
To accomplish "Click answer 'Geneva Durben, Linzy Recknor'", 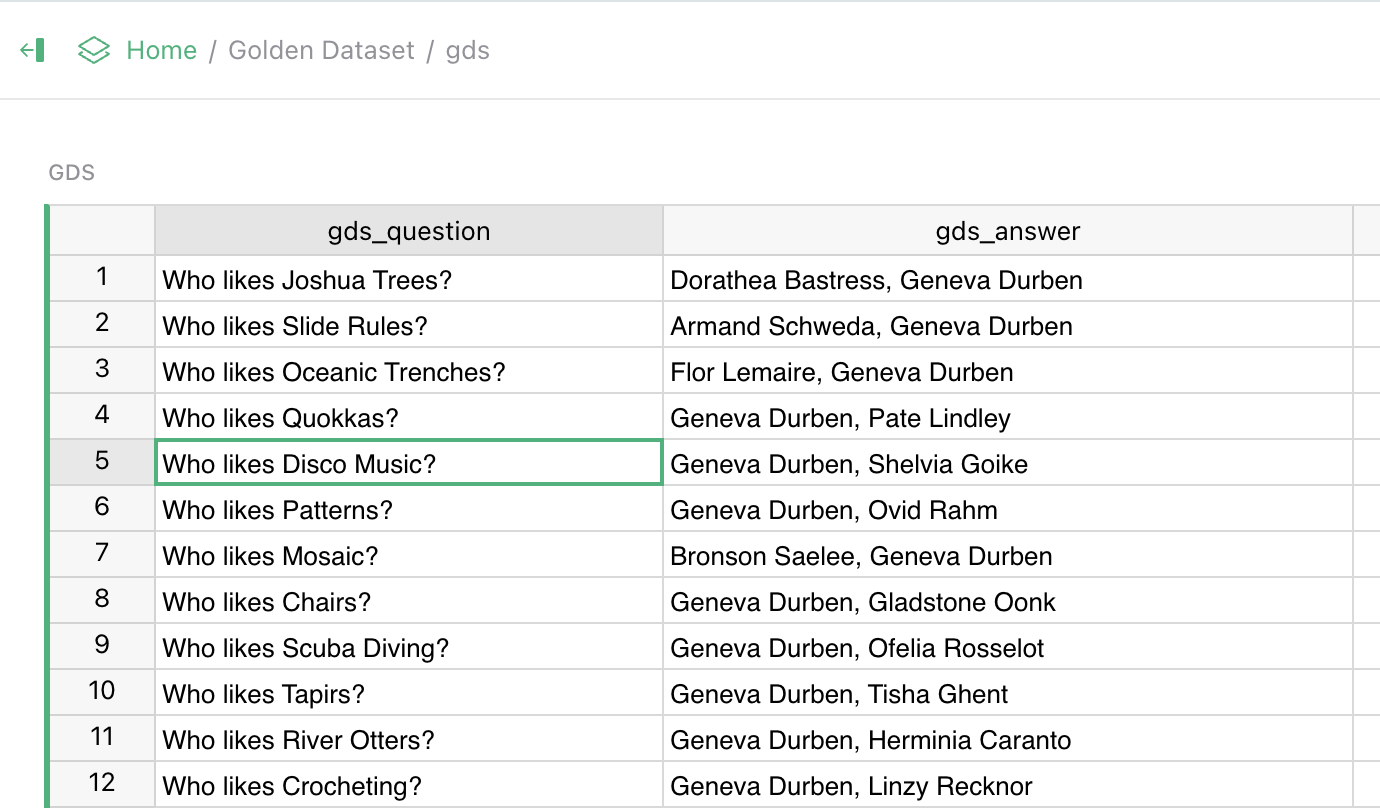I will (1007, 785).
